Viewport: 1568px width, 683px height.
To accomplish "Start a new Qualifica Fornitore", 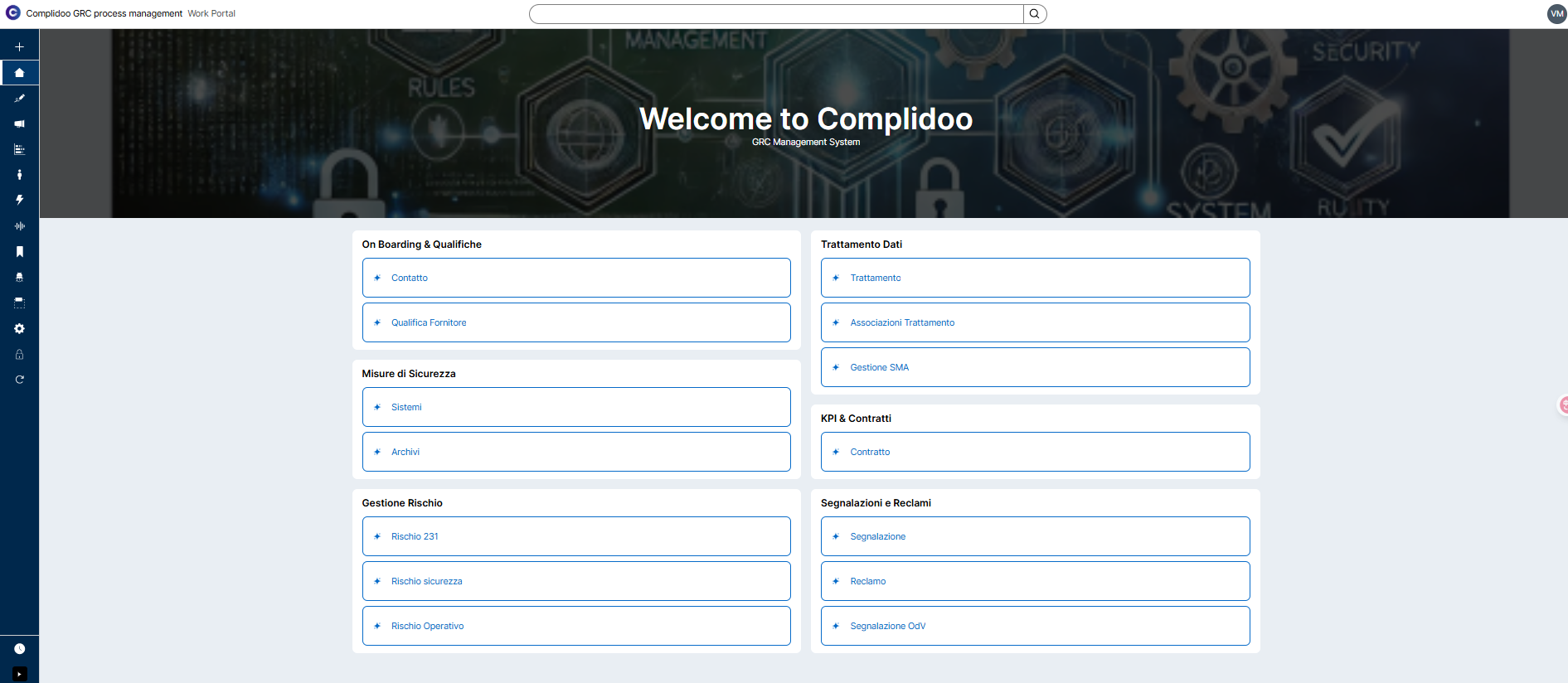I will [x=576, y=322].
